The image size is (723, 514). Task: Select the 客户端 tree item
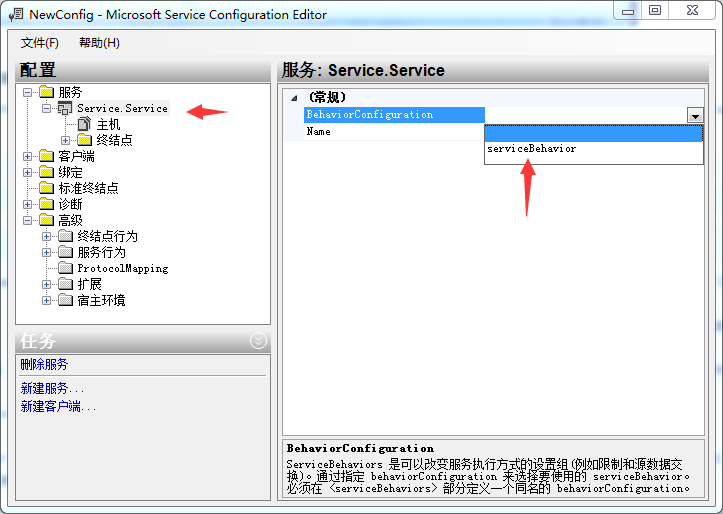tap(77, 156)
